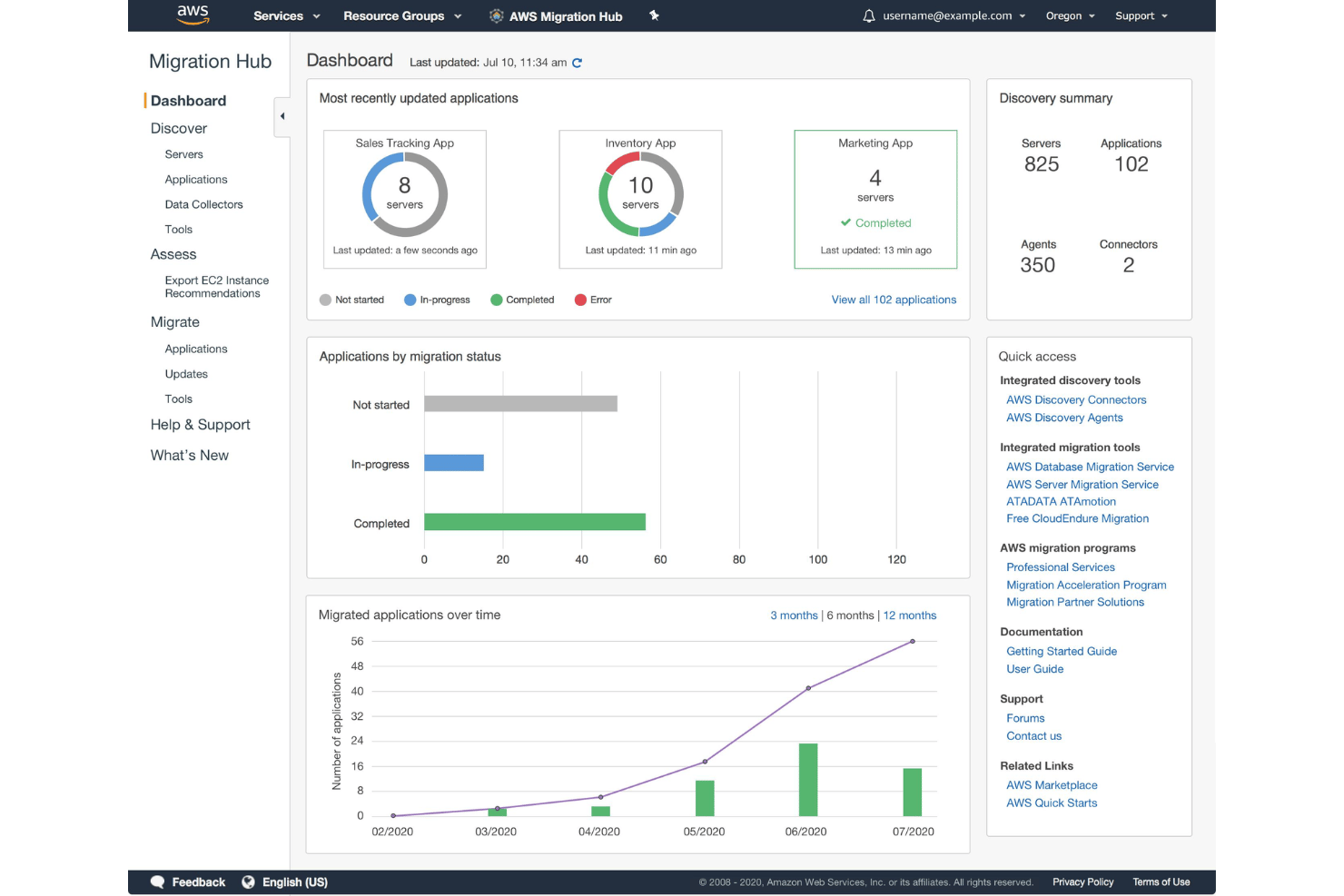Click the green Completed checkmark icon
Viewport: 1344px width, 896px height.
point(845,222)
